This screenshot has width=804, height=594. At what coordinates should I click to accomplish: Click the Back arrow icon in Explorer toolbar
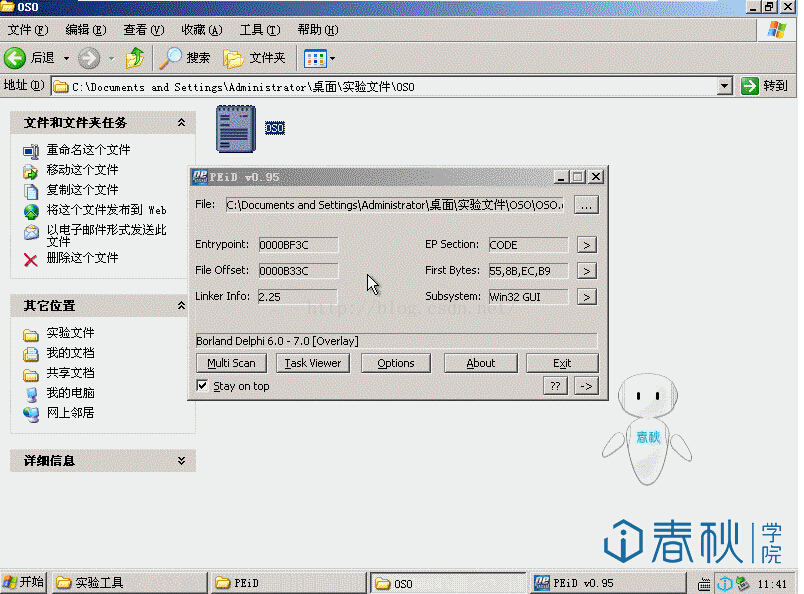pyautogui.click(x=15, y=58)
